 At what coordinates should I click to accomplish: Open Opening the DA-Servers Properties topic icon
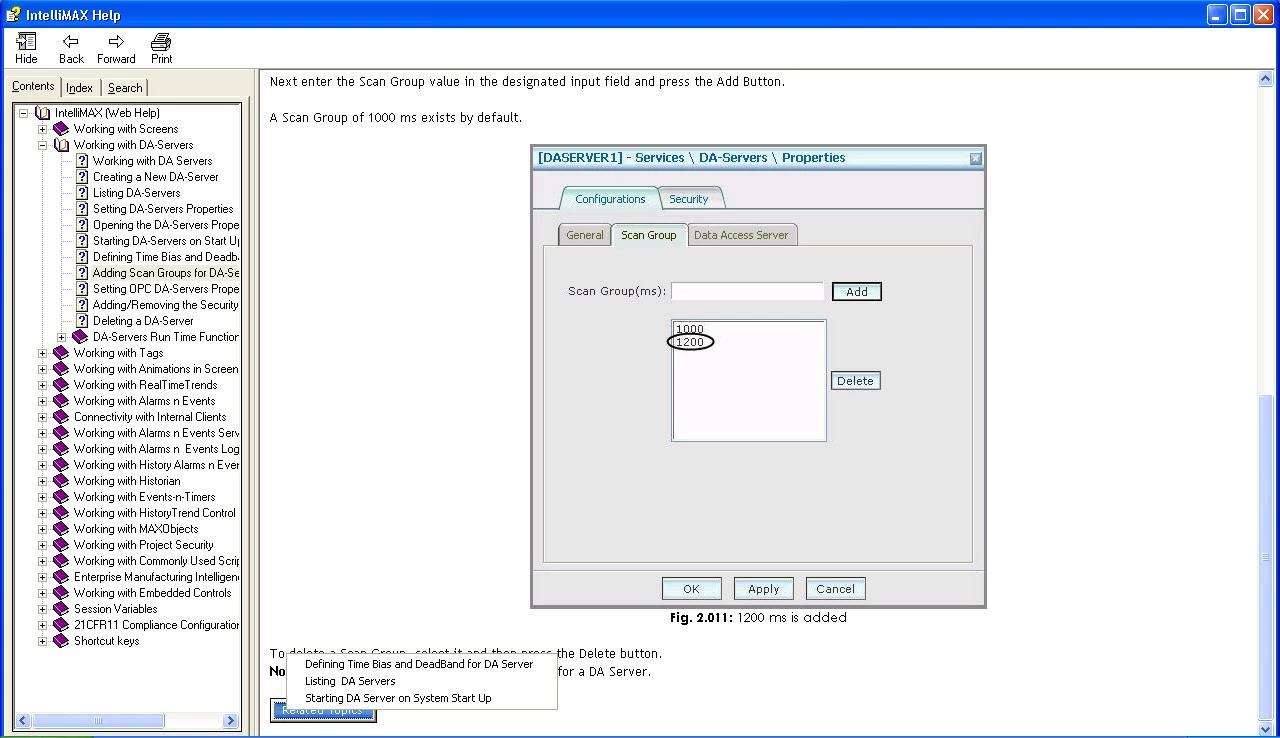[82, 225]
